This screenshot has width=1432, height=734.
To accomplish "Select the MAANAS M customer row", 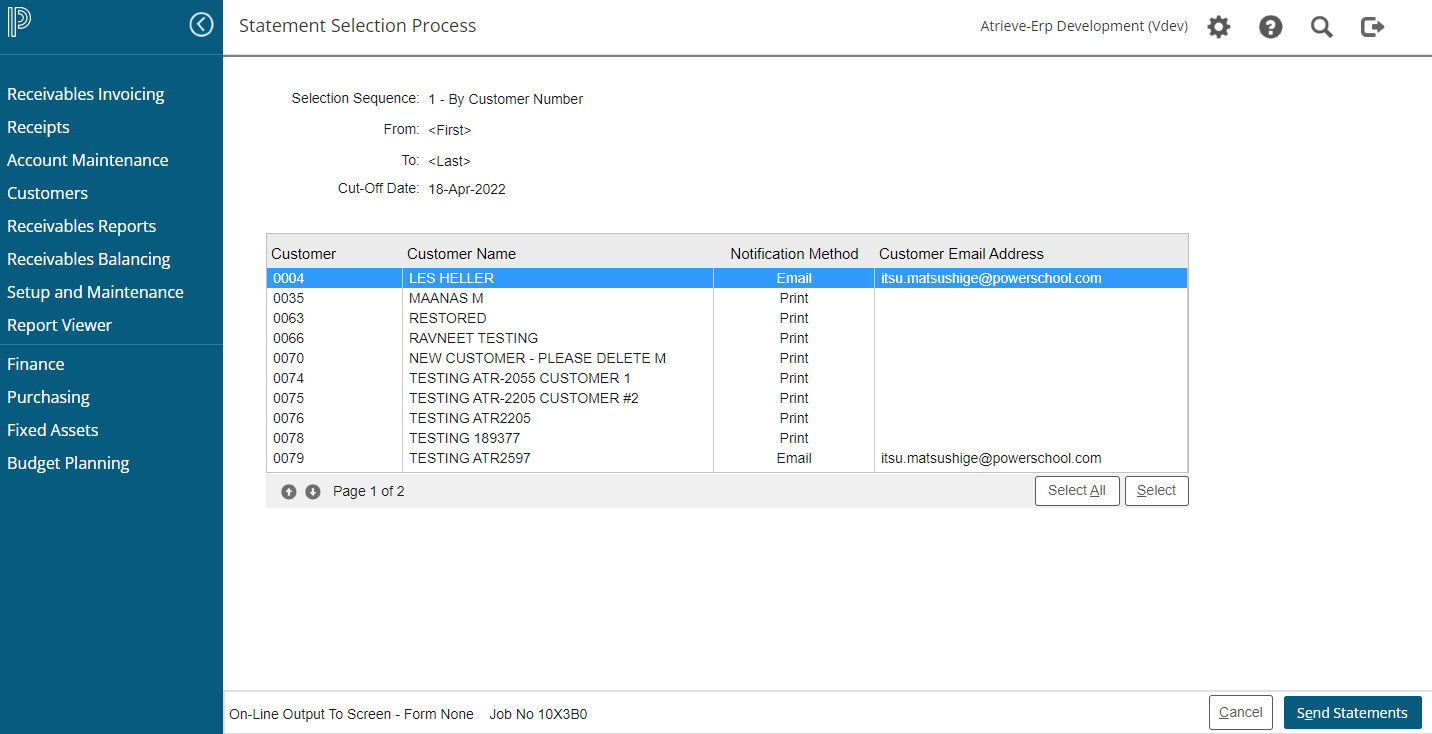I will 446,298.
